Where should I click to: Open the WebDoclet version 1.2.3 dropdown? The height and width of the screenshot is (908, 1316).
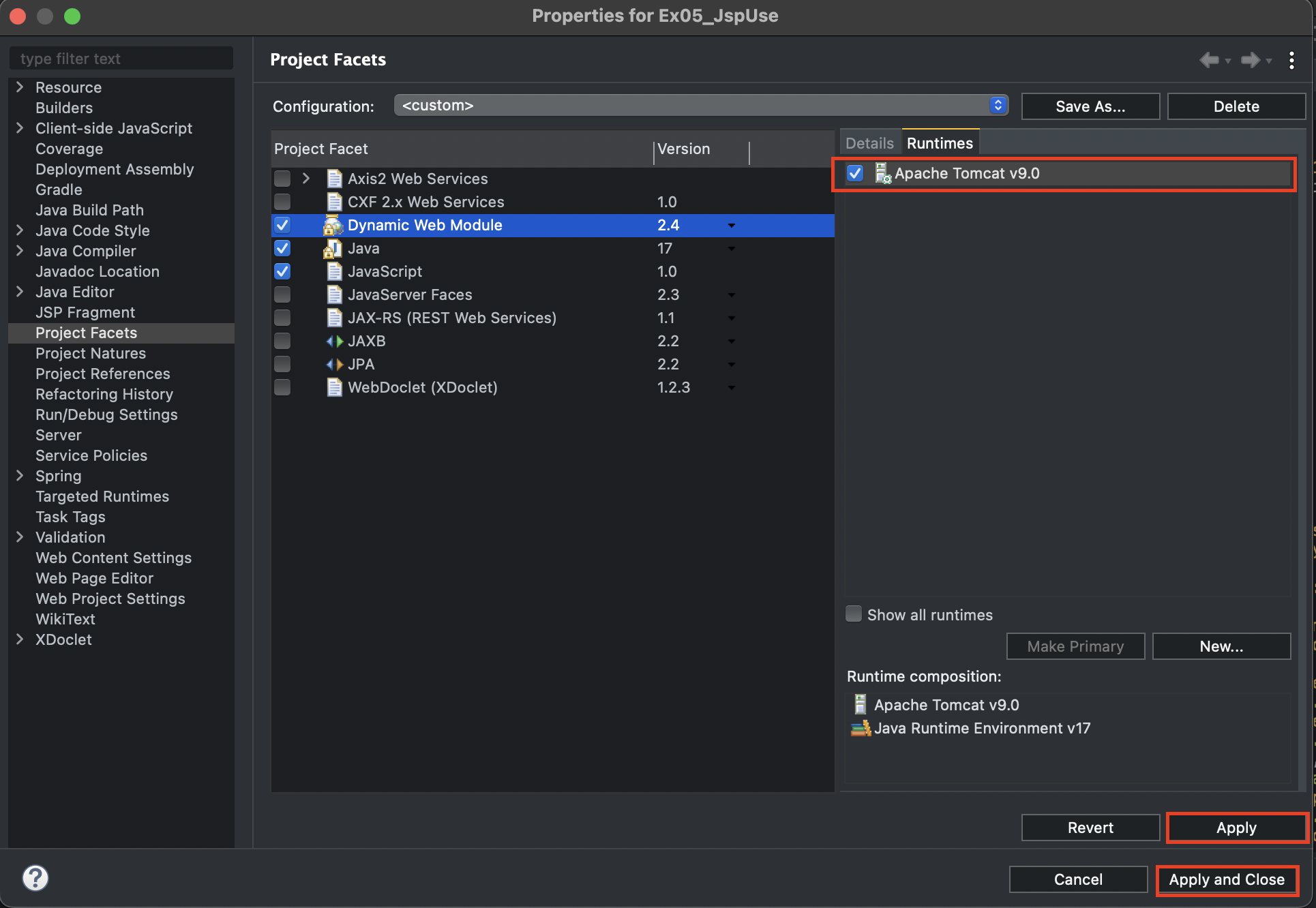[731, 388]
